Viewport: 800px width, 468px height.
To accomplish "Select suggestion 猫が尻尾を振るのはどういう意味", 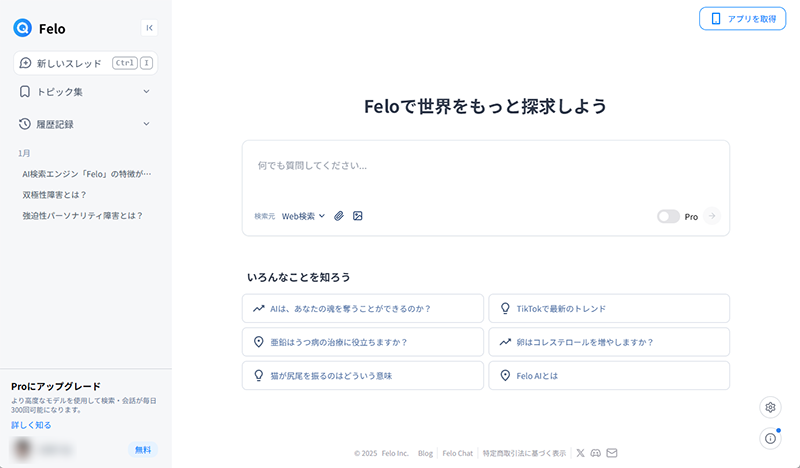I will [363, 376].
